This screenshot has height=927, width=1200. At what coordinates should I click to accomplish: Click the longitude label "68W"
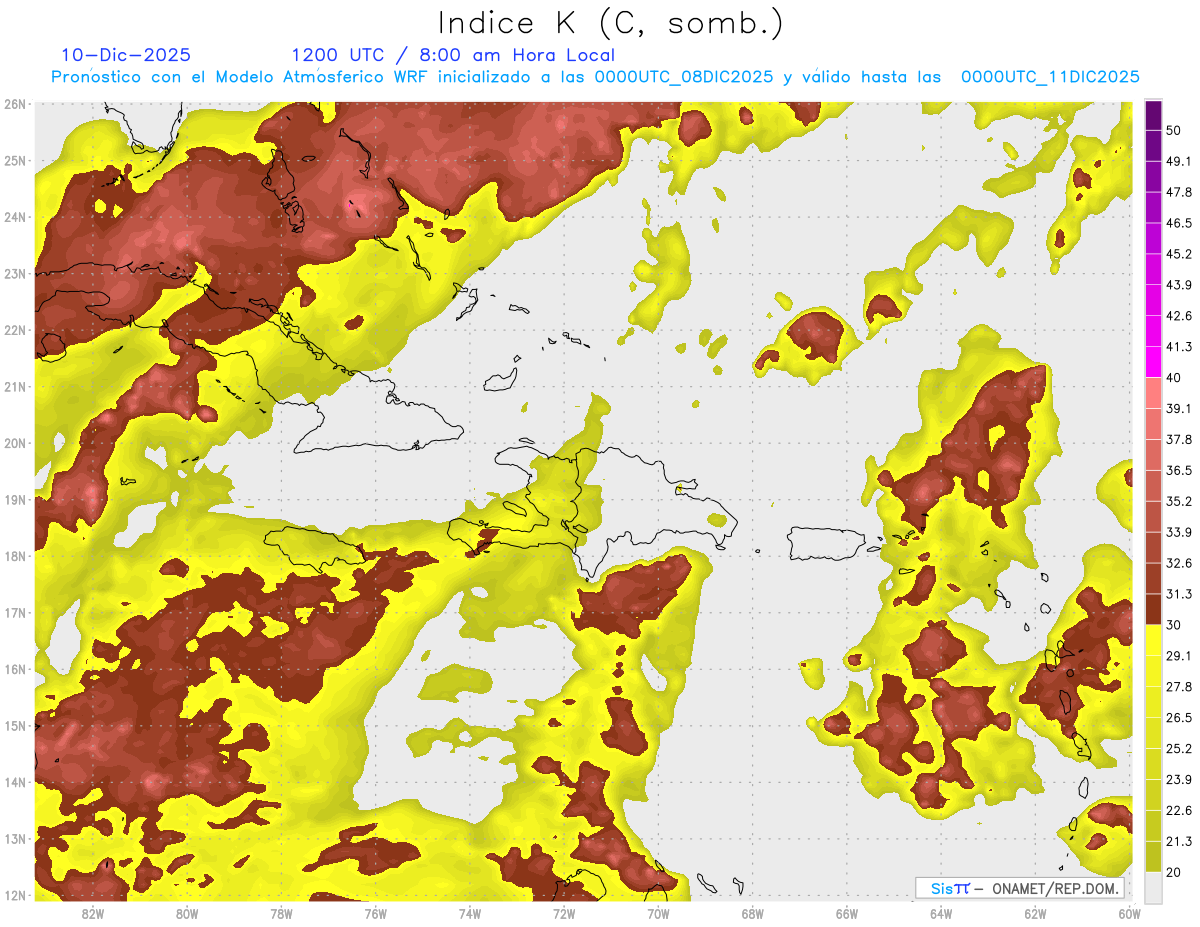[x=752, y=914]
